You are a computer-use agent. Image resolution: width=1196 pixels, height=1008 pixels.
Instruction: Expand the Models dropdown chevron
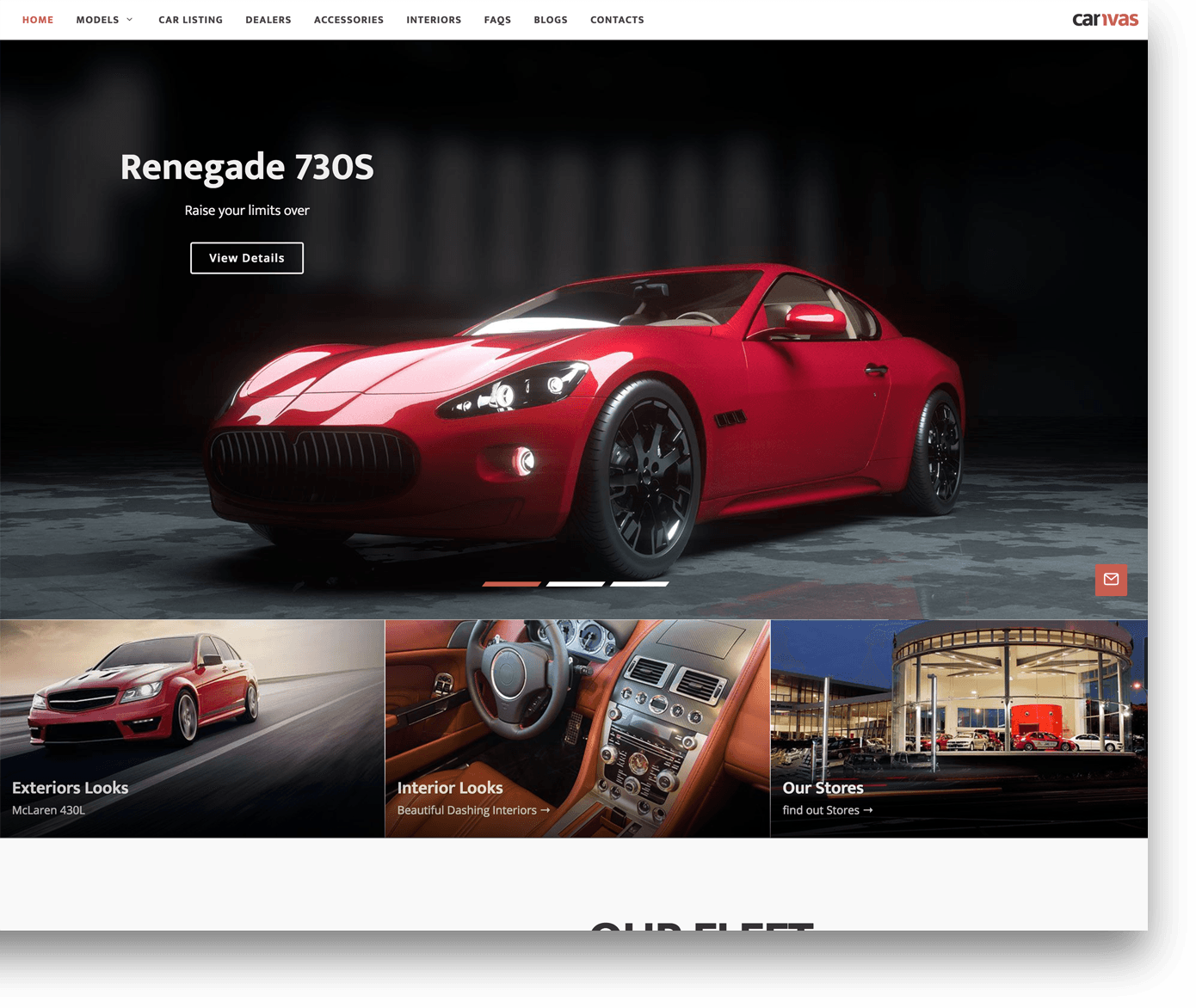[x=130, y=20]
